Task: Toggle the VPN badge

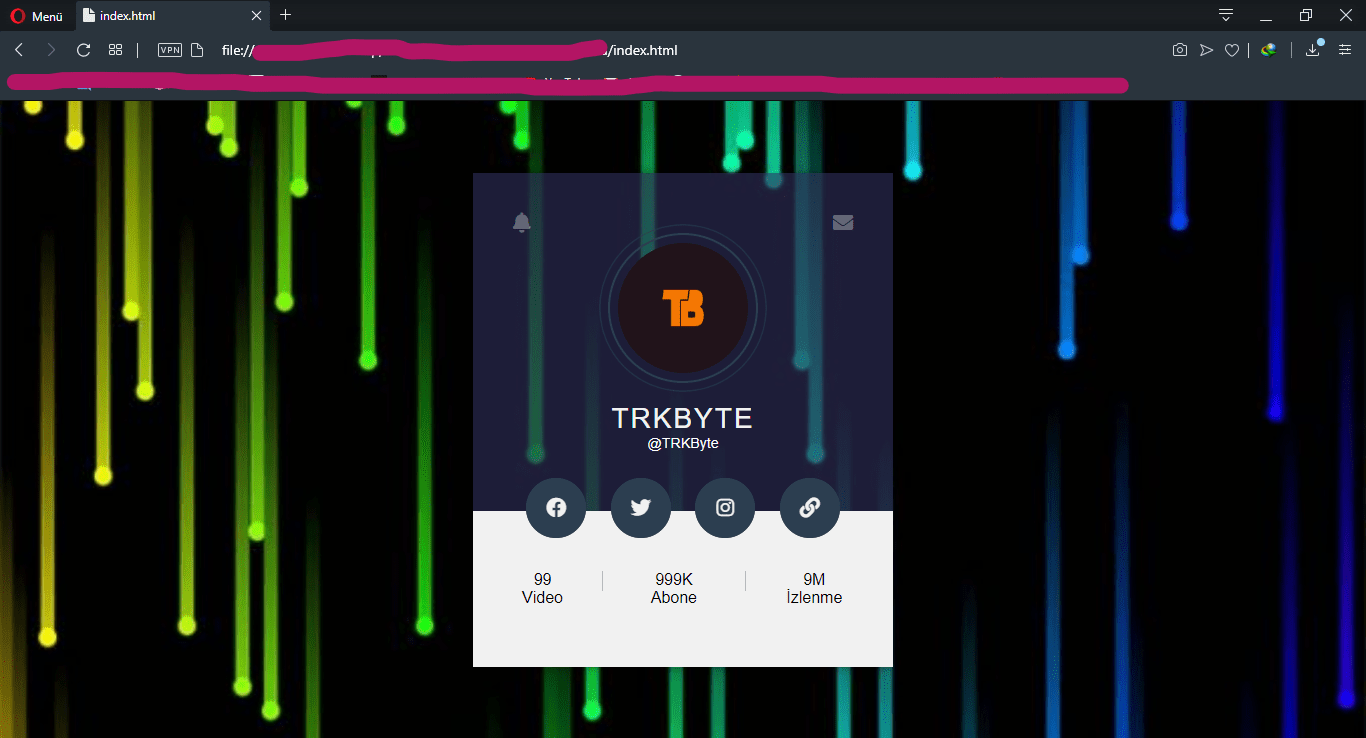Action: (170, 50)
